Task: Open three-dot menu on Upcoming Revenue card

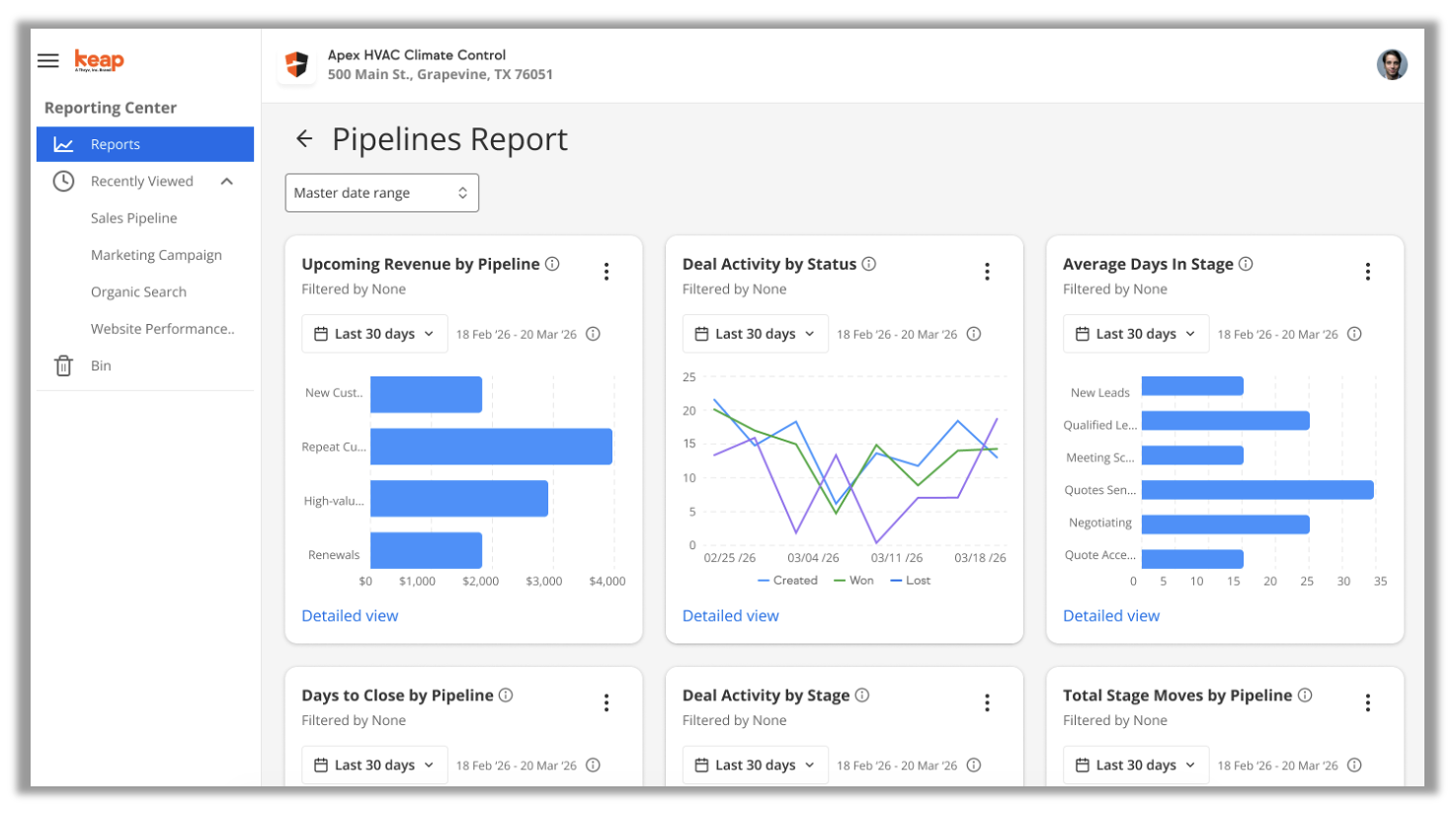Action: (x=607, y=272)
